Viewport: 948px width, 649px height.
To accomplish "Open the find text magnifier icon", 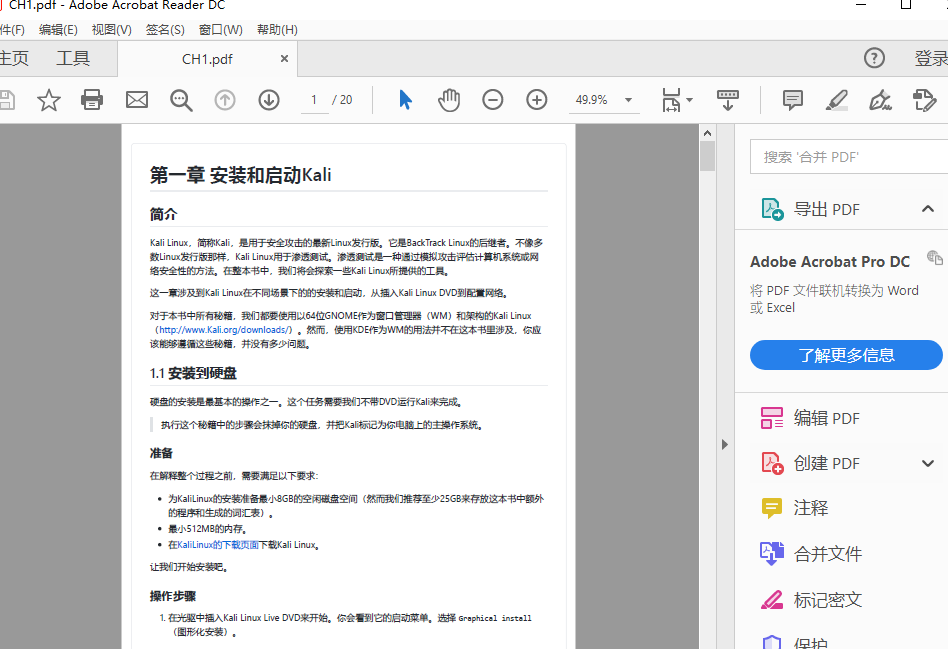I will [181, 100].
